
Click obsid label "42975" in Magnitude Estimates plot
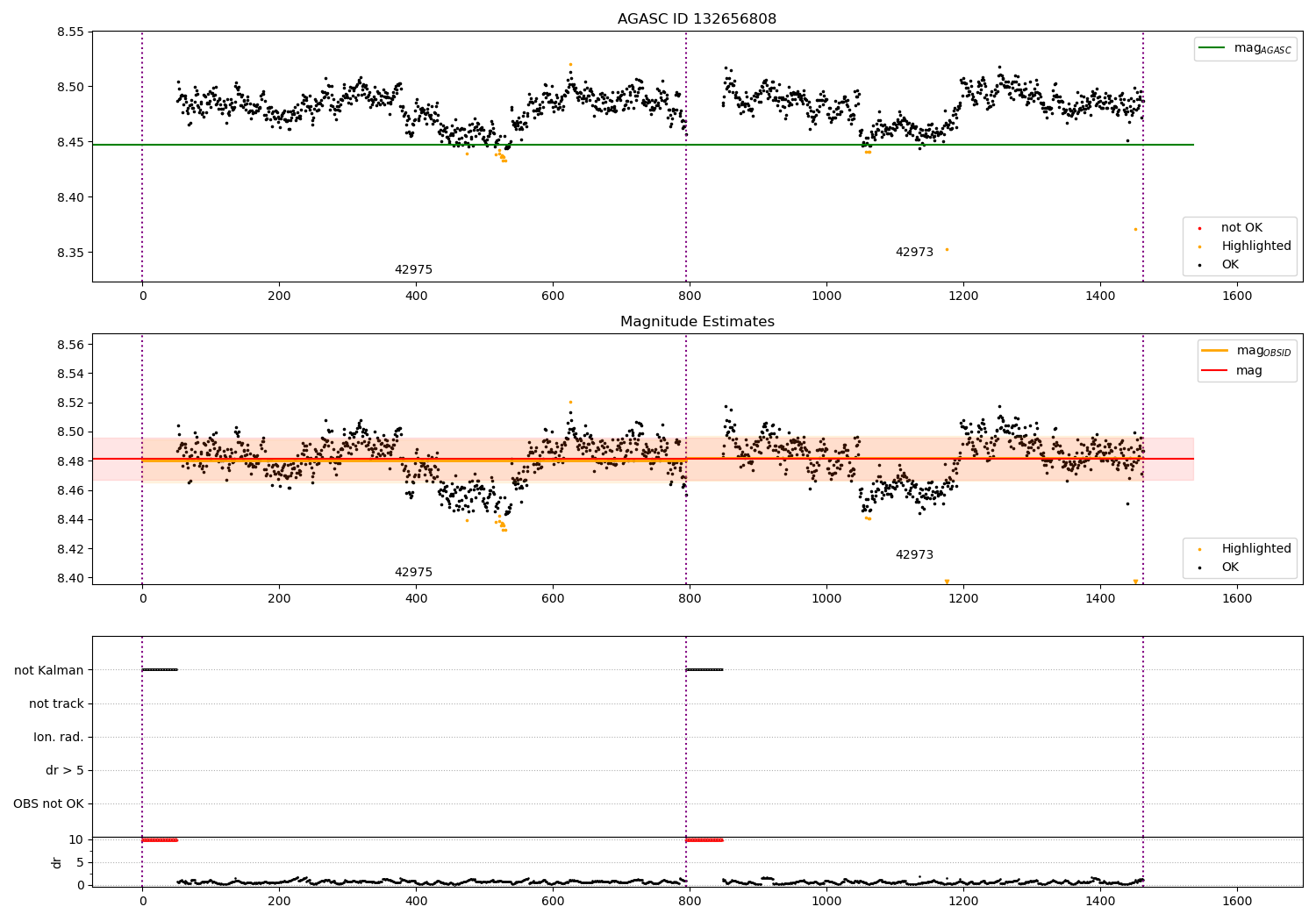click(x=413, y=573)
